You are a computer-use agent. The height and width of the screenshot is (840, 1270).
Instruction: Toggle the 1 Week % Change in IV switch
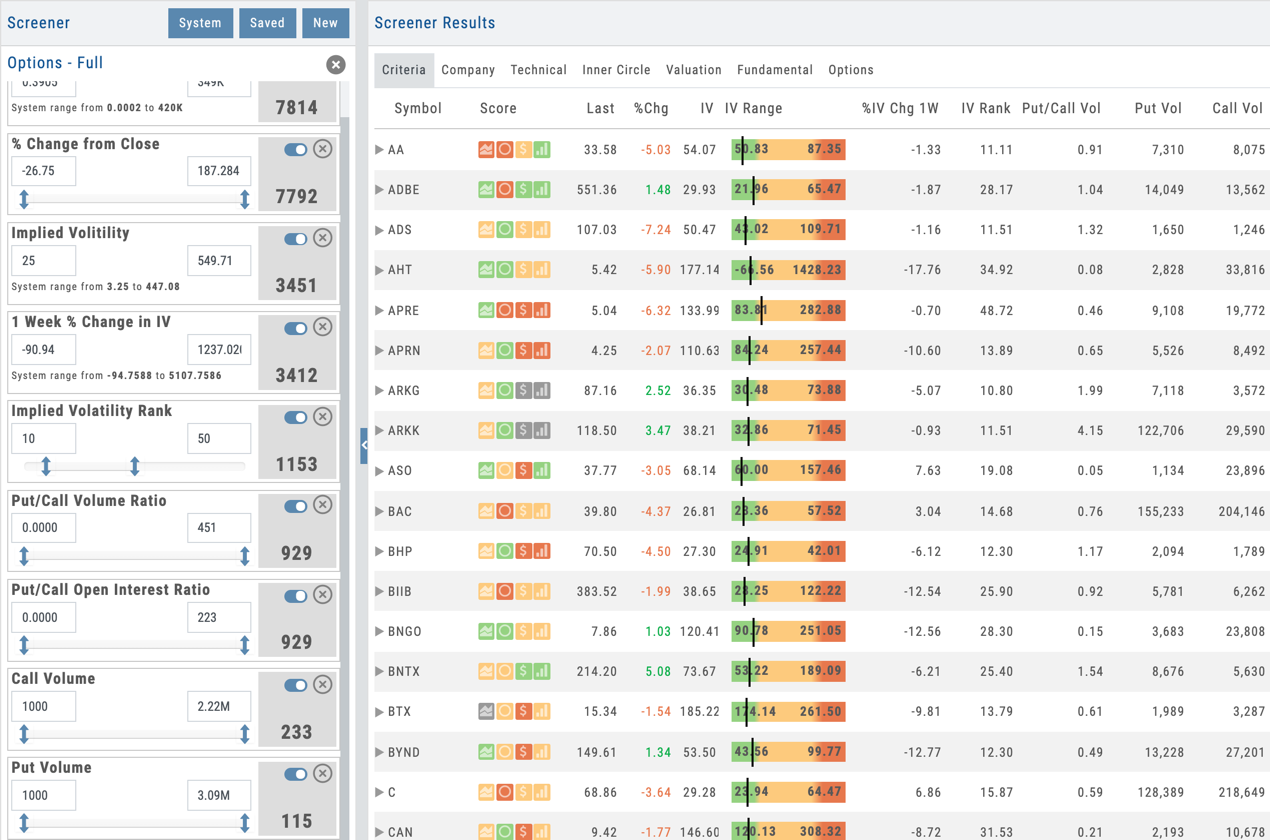point(295,328)
